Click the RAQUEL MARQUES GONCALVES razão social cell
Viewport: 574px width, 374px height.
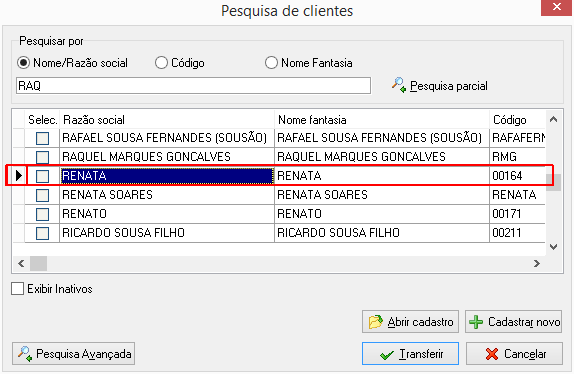point(167,157)
